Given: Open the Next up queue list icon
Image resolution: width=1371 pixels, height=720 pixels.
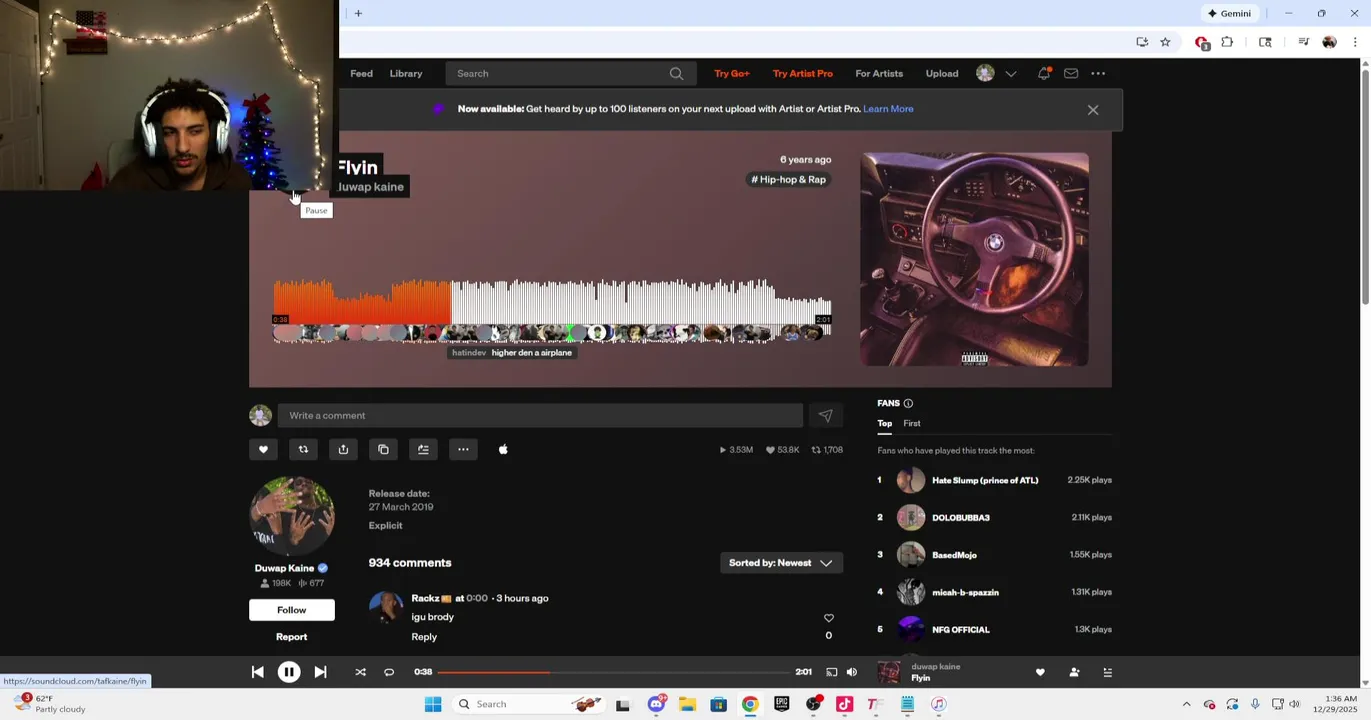Looking at the screenshot, I should coord(1107,673).
